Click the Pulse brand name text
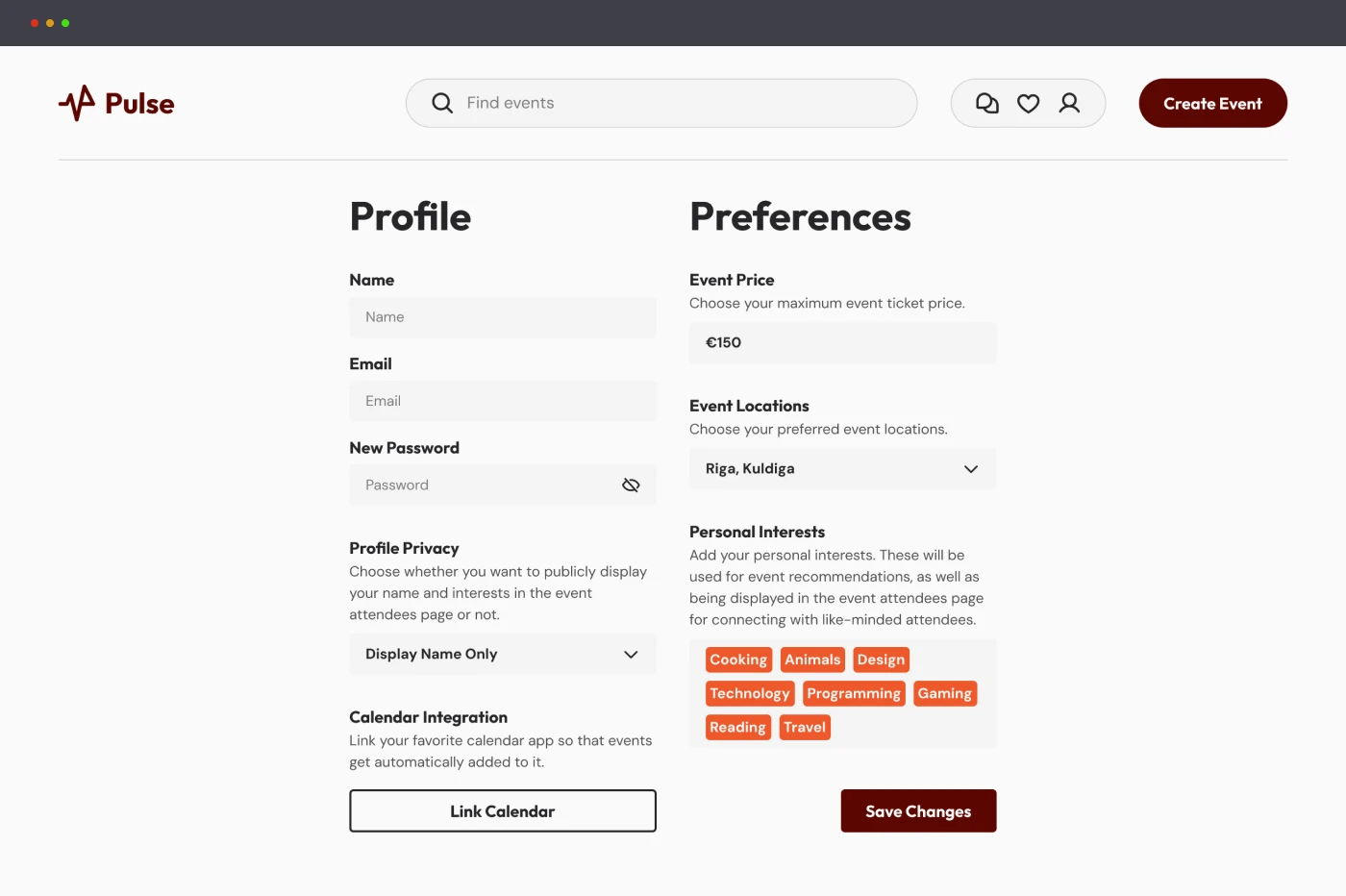This screenshot has height=896, width=1346. point(139,104)
